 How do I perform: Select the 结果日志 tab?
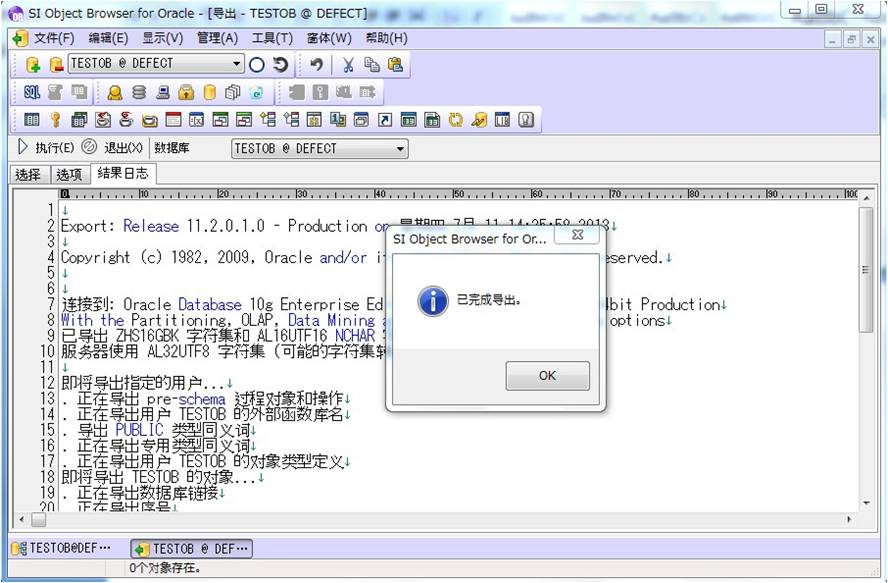123,173
